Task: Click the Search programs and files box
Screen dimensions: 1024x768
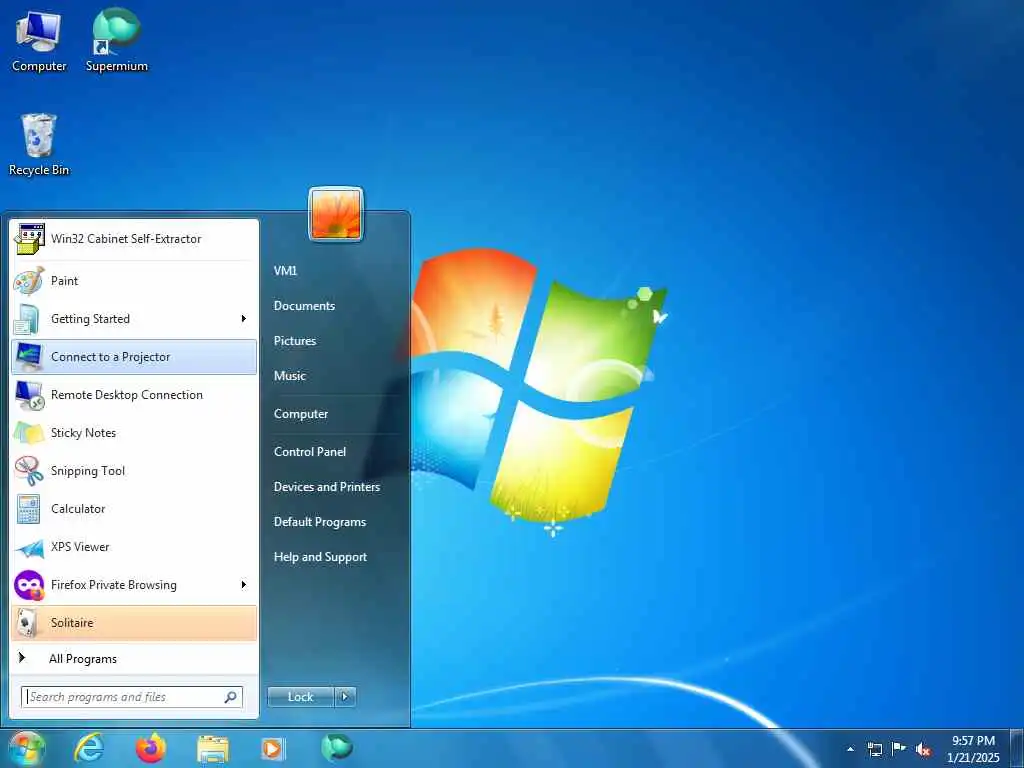Action: [x=132, y=697]
